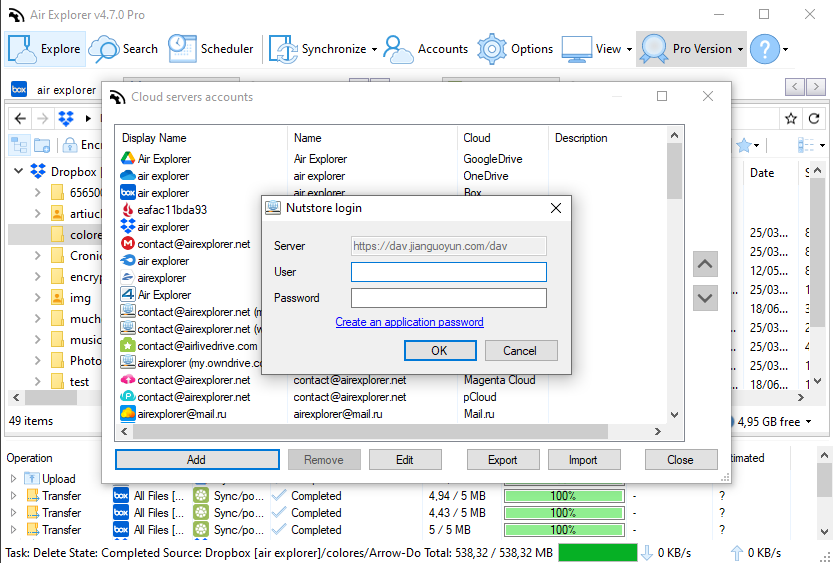Expand the test folder node
This screenshot has height=563, width=833.
point(38,381)
